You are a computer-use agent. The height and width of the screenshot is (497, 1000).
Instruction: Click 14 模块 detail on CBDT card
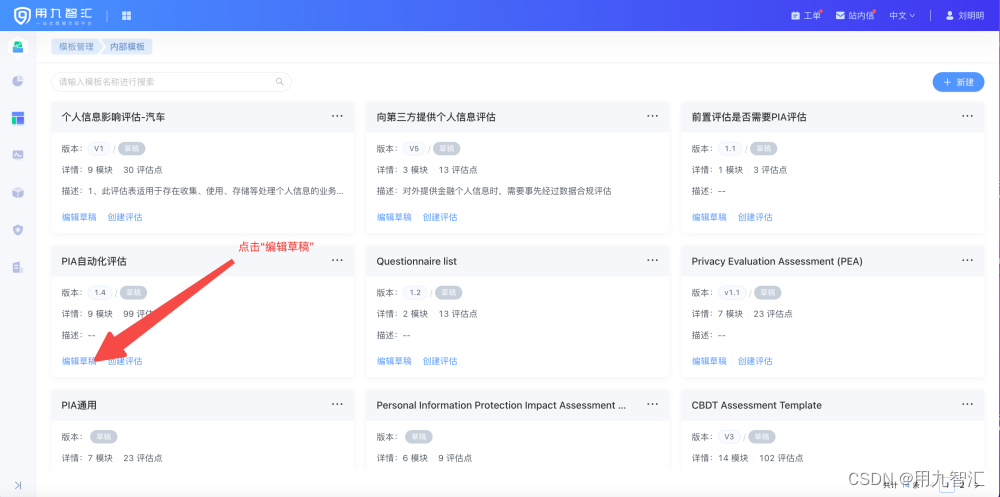click(x=732, y=458)
